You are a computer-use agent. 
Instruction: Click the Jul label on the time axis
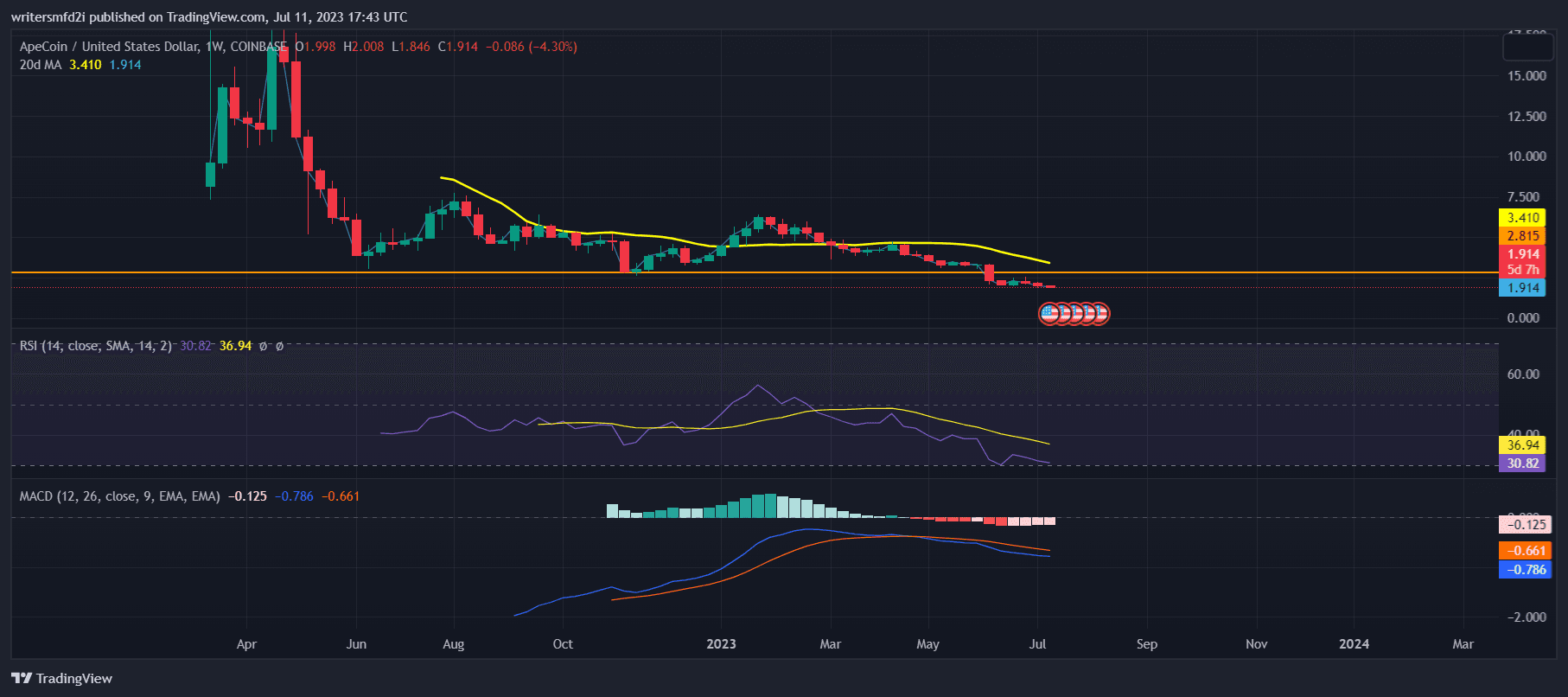tap(1037, 644)
